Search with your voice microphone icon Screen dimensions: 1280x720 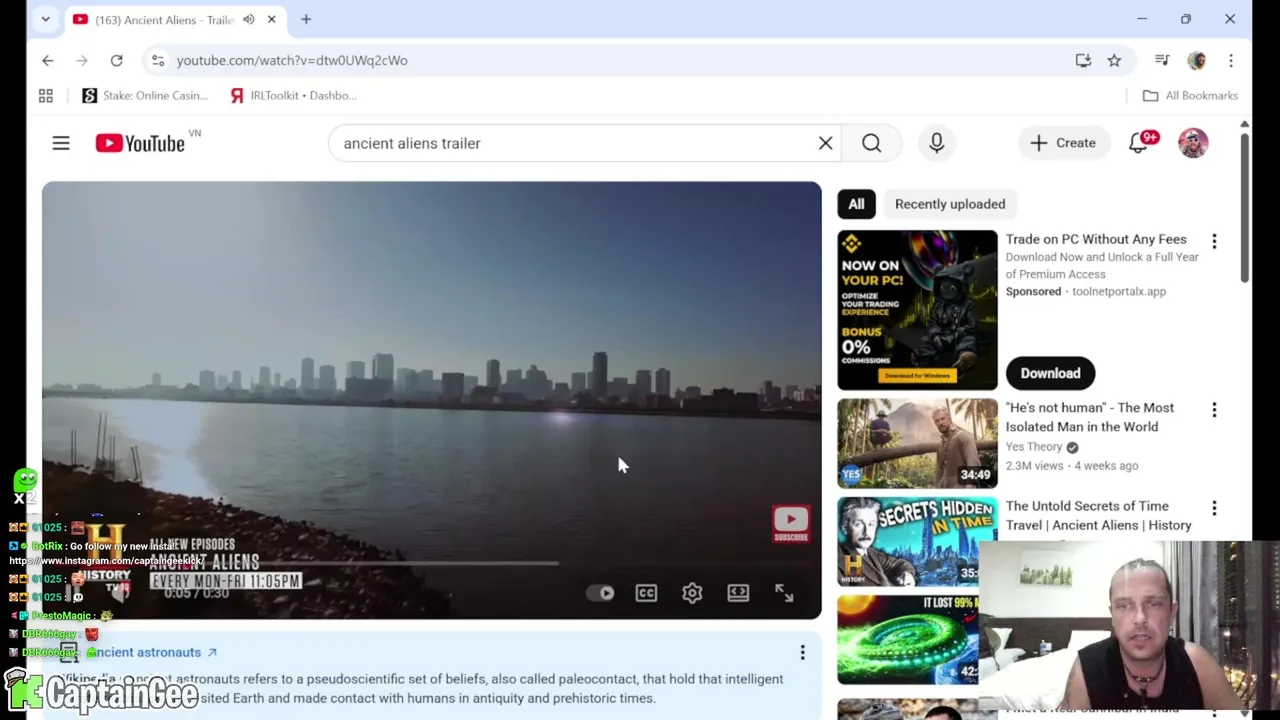tap(937, 143)
